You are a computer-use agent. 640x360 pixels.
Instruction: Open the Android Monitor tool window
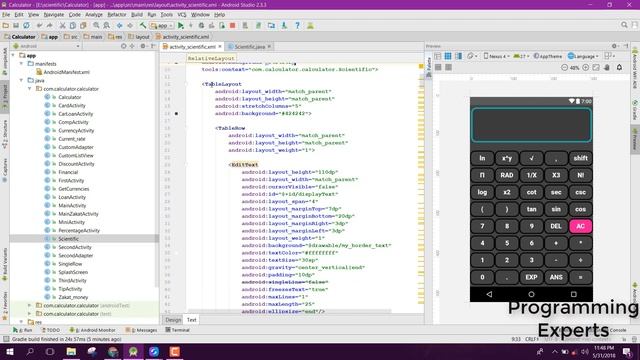click(x=92, y=330)
